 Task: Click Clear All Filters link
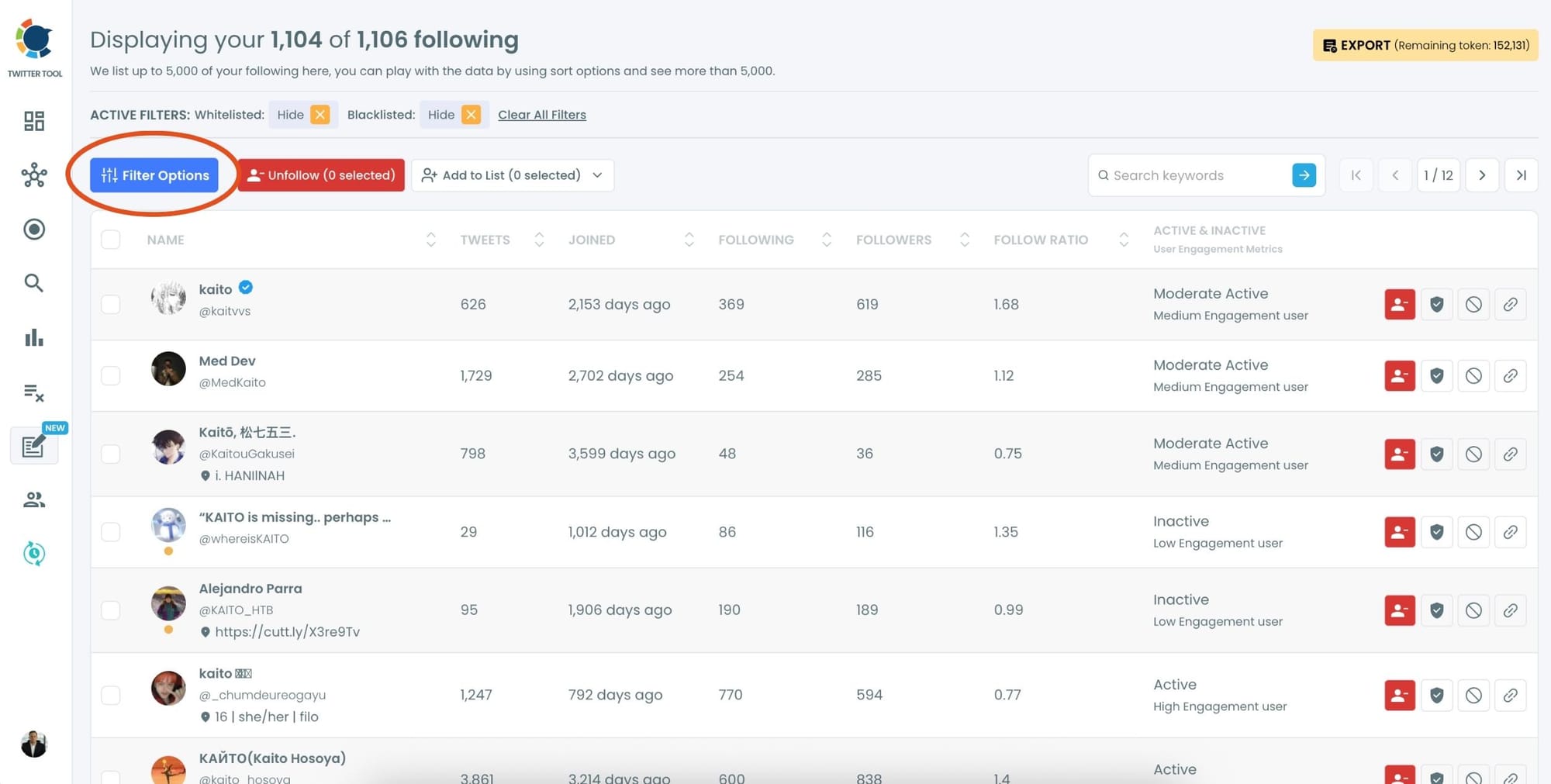point(542,115)
